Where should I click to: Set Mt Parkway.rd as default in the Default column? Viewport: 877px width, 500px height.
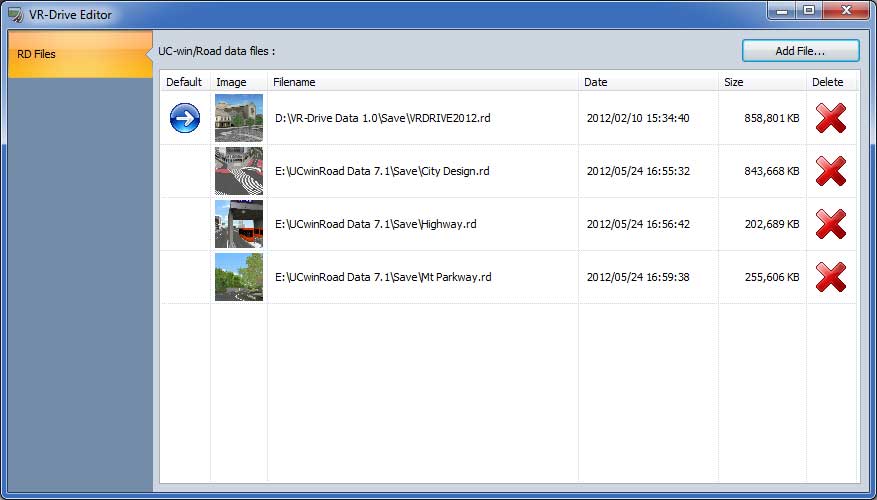(x=185, y=277)
